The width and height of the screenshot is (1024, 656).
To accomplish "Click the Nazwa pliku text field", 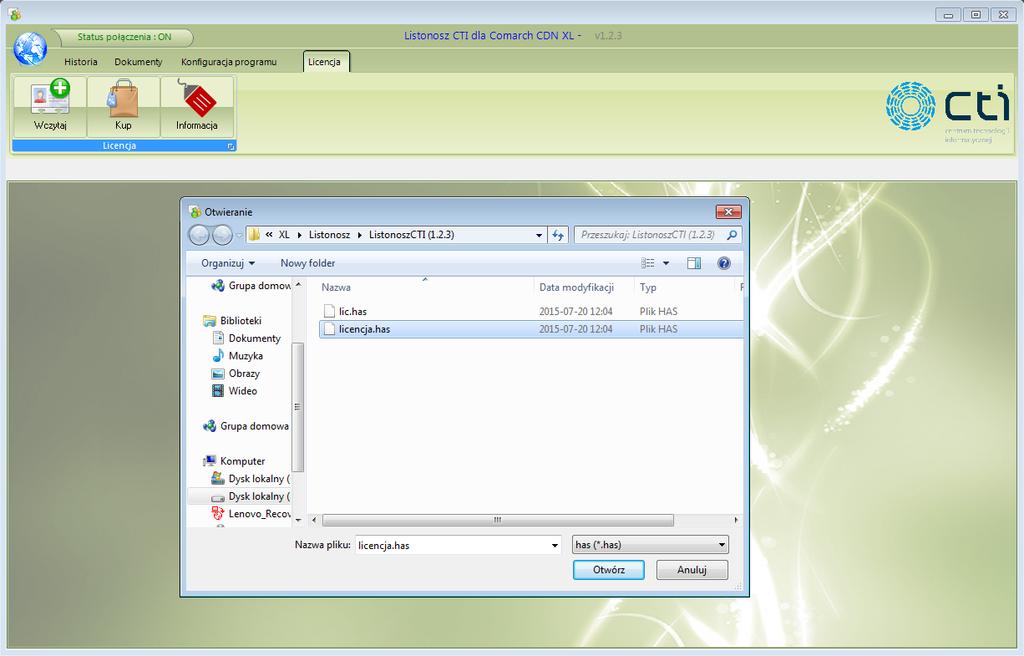I will (452, 545).
